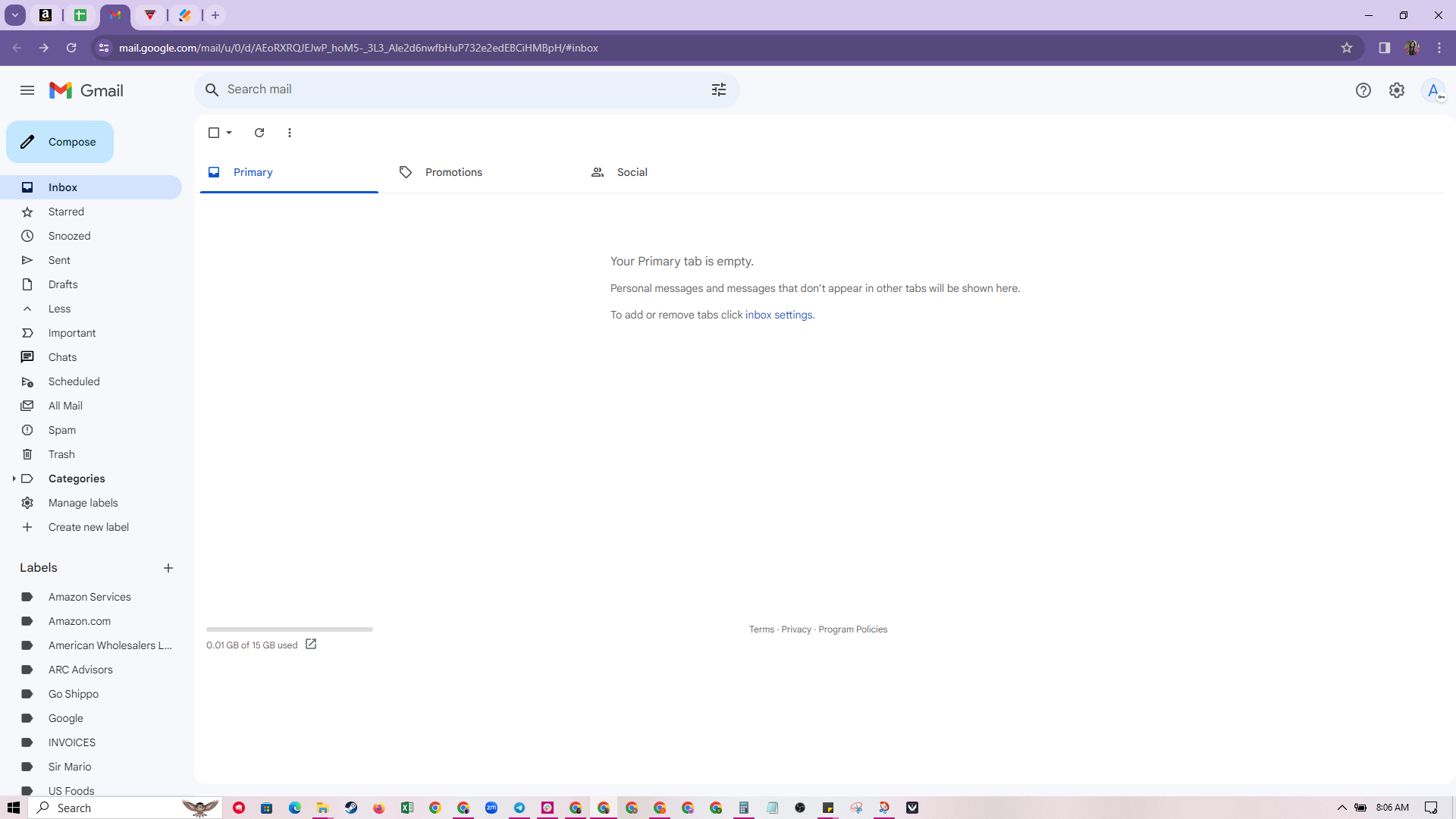
Task: Open Telegram from the taskbar
Action: pos(519,808)
